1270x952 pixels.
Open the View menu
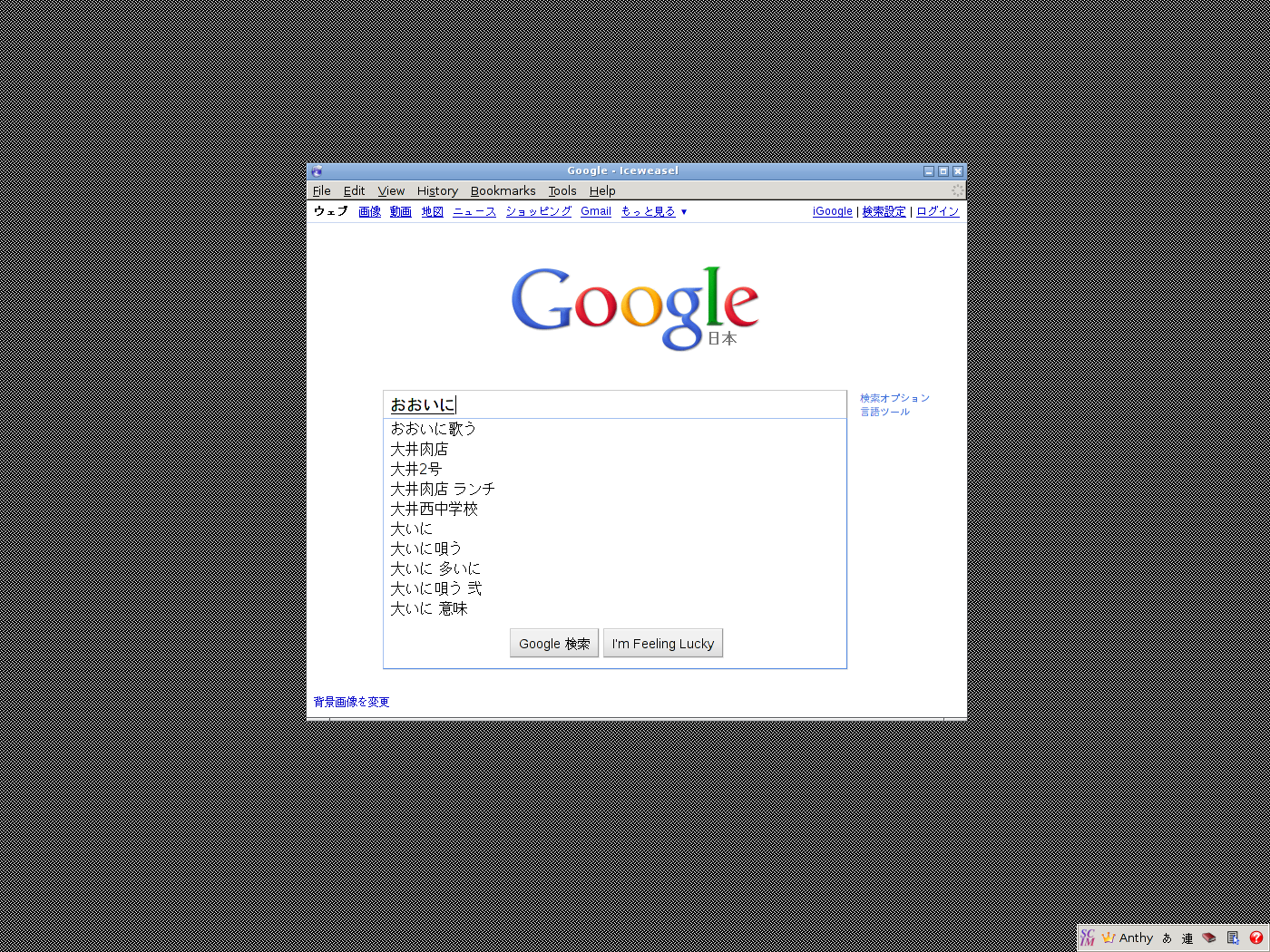(391, 190)
